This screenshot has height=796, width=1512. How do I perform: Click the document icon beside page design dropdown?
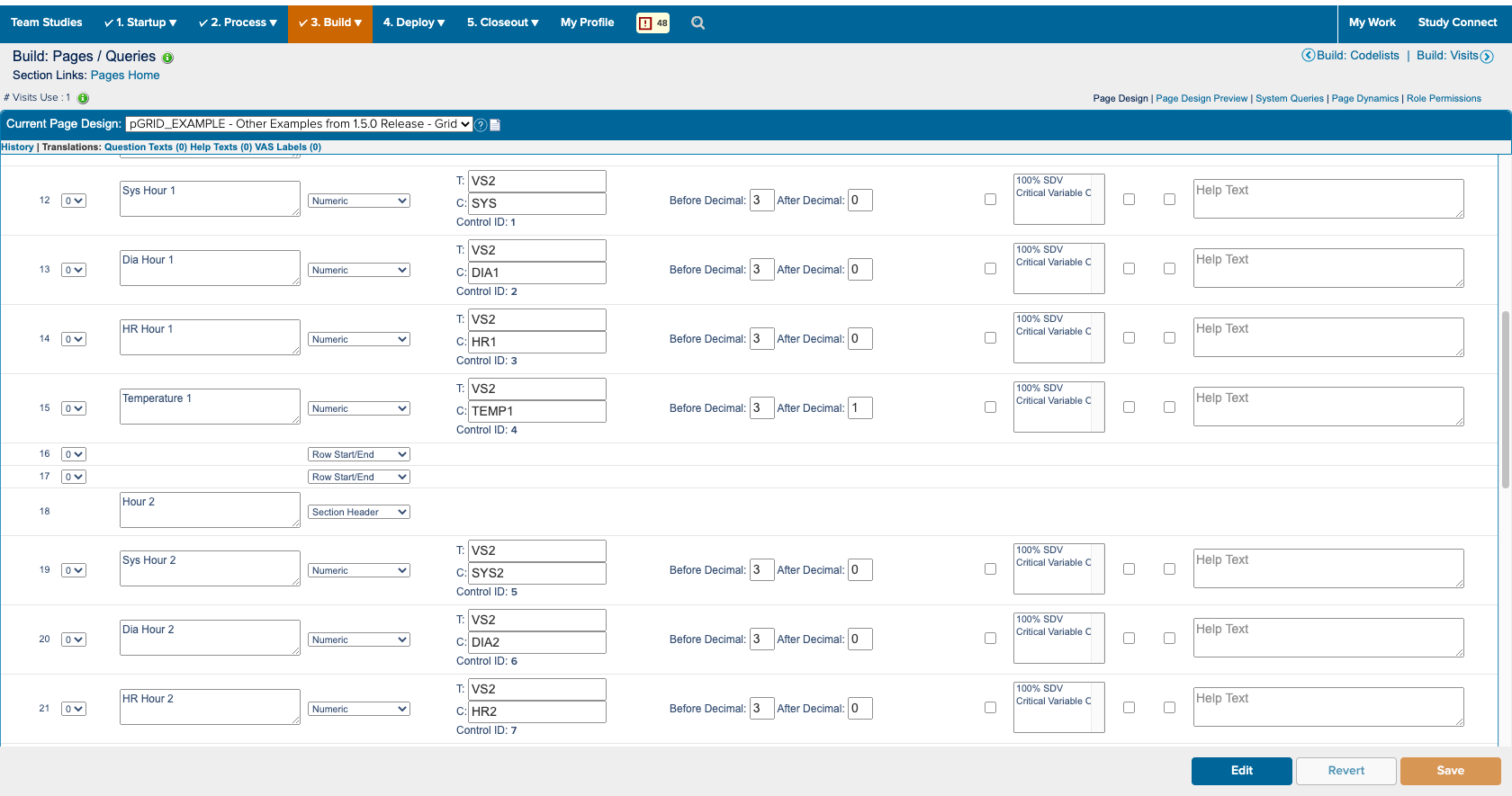click(495, 125)
